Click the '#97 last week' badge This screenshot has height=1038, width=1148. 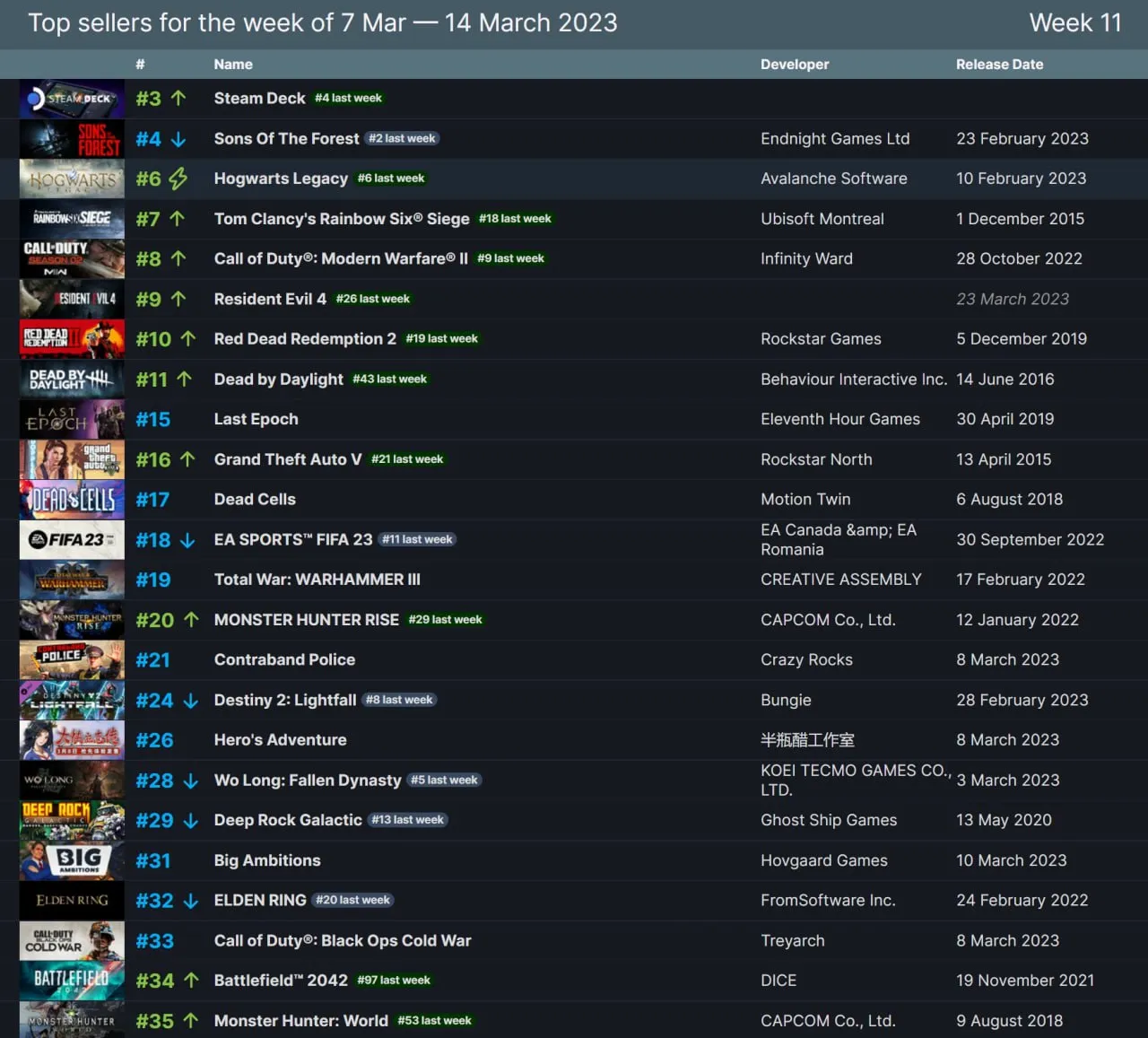[394, 980]
